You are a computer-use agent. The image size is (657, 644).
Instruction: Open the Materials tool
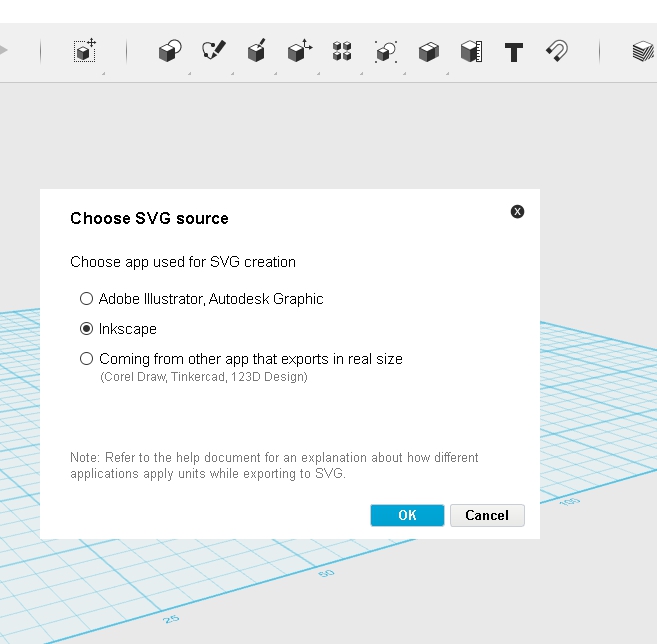(x=644, y=51)
